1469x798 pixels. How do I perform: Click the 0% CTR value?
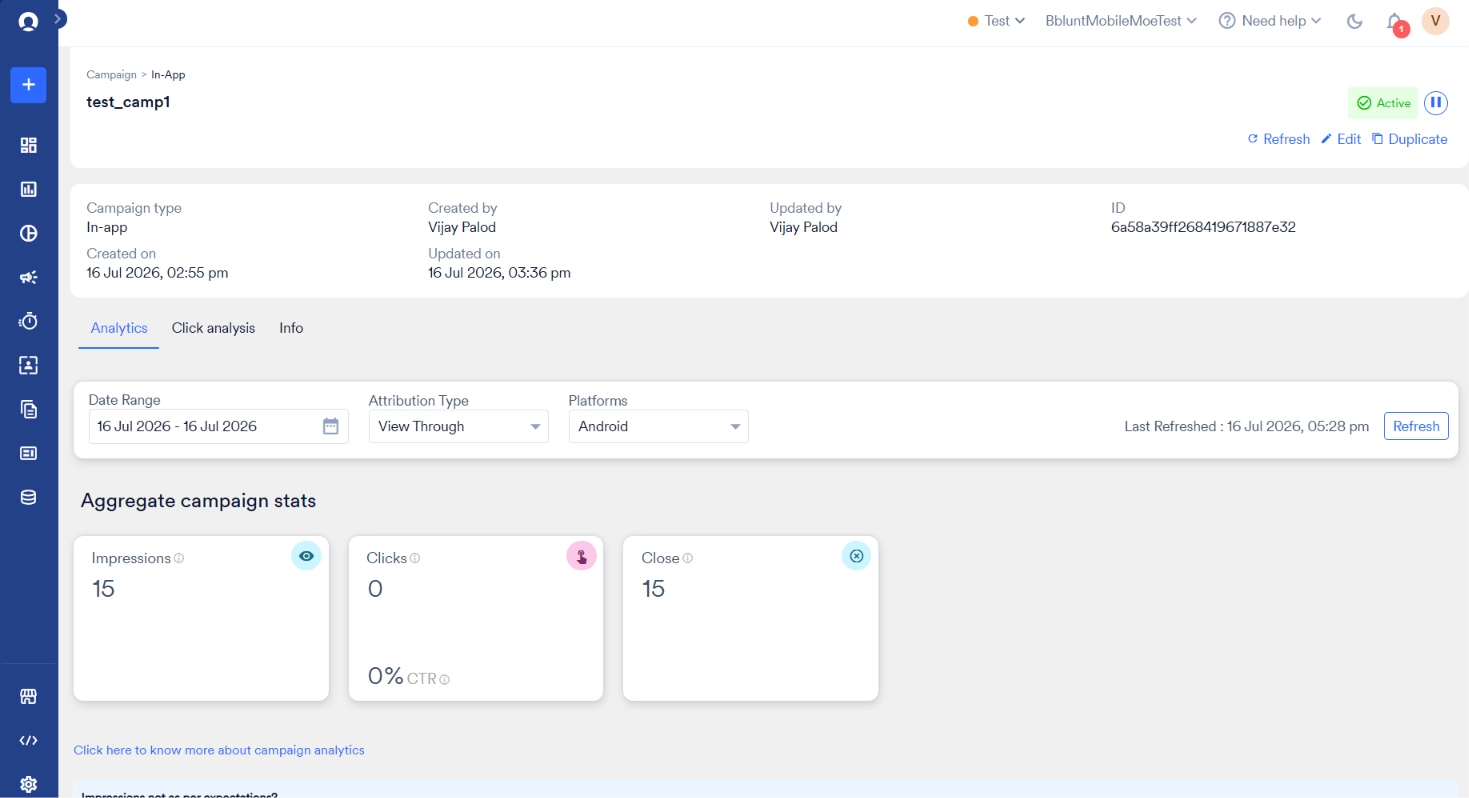[x=385, y=677]
